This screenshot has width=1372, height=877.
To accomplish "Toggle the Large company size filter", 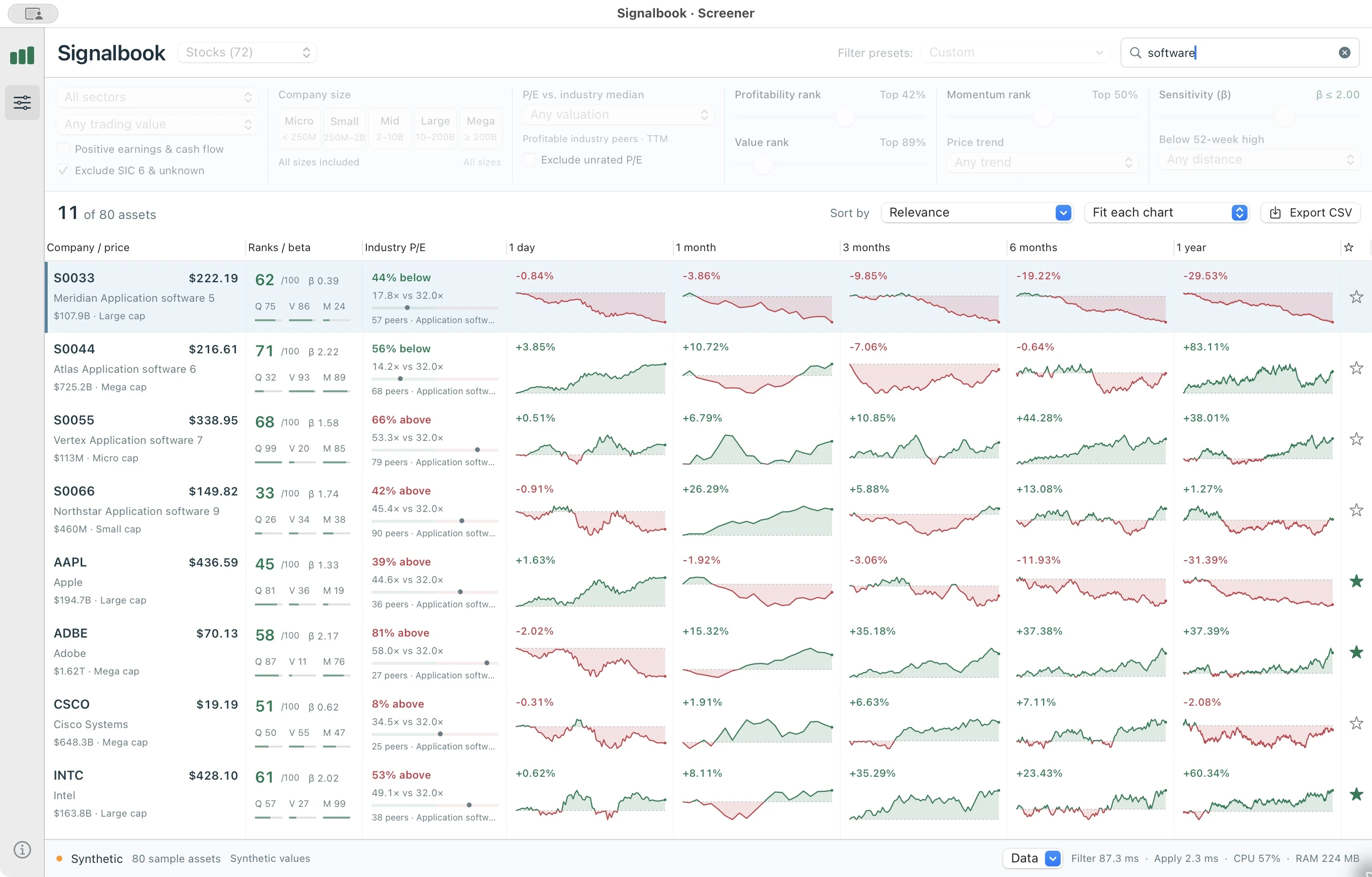I will [x=435, y=128].
